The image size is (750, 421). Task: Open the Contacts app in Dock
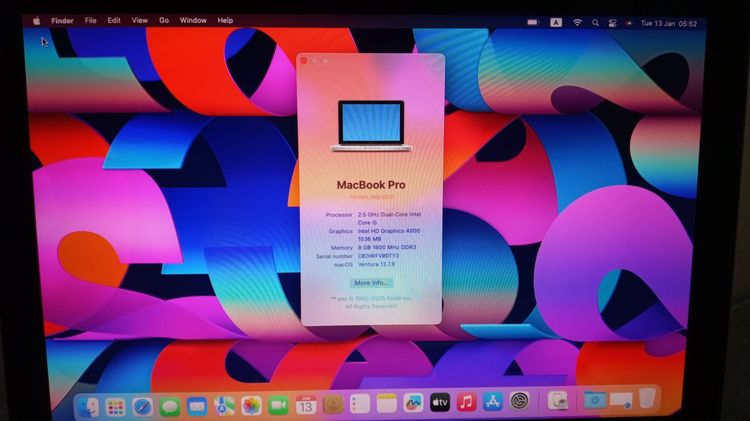pos(333,405)
